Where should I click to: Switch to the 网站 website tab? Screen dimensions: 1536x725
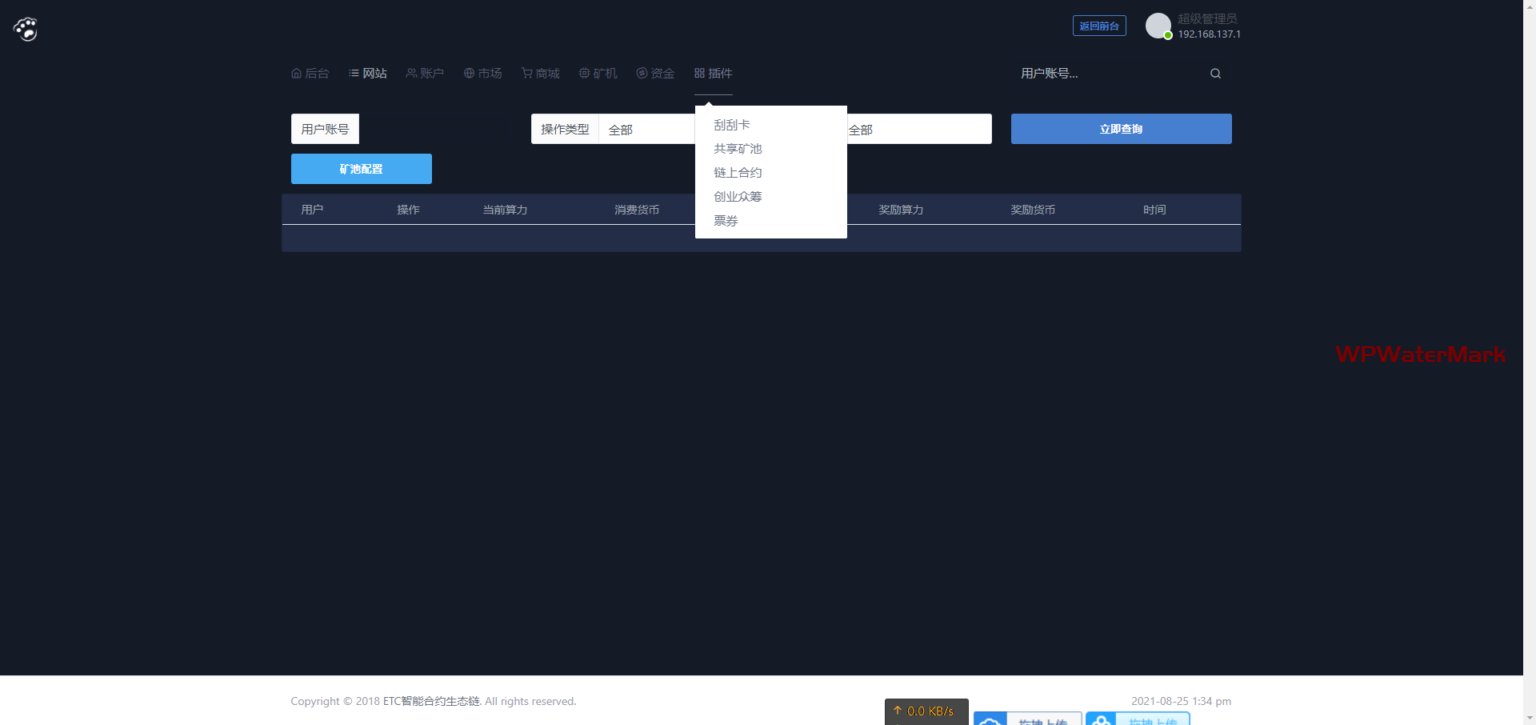[x=368, y=73]
